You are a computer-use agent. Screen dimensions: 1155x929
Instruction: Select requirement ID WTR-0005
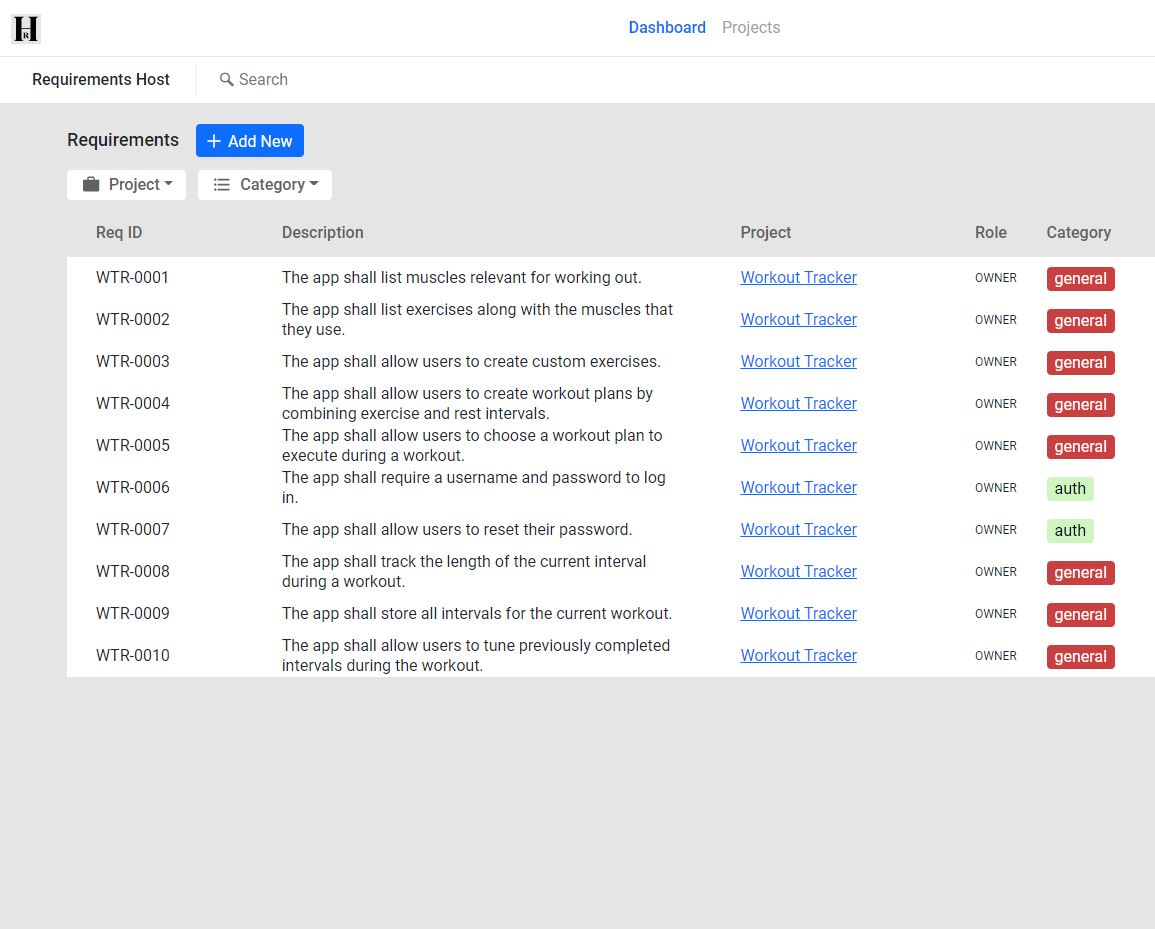[133, 445]
